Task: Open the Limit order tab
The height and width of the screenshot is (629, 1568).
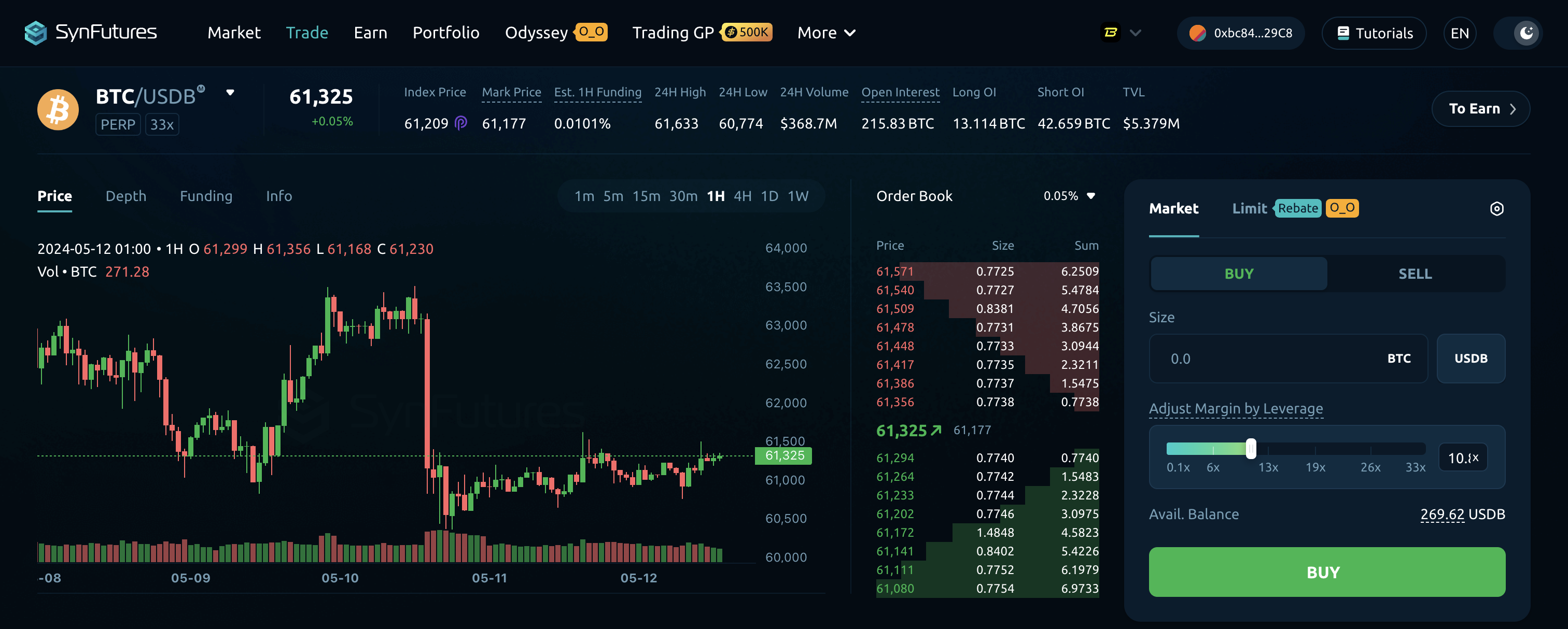Action: click(1249, 209)
